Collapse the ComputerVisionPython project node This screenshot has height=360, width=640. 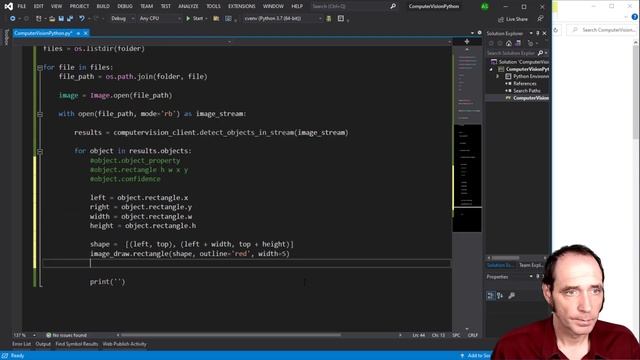(491, 69)
